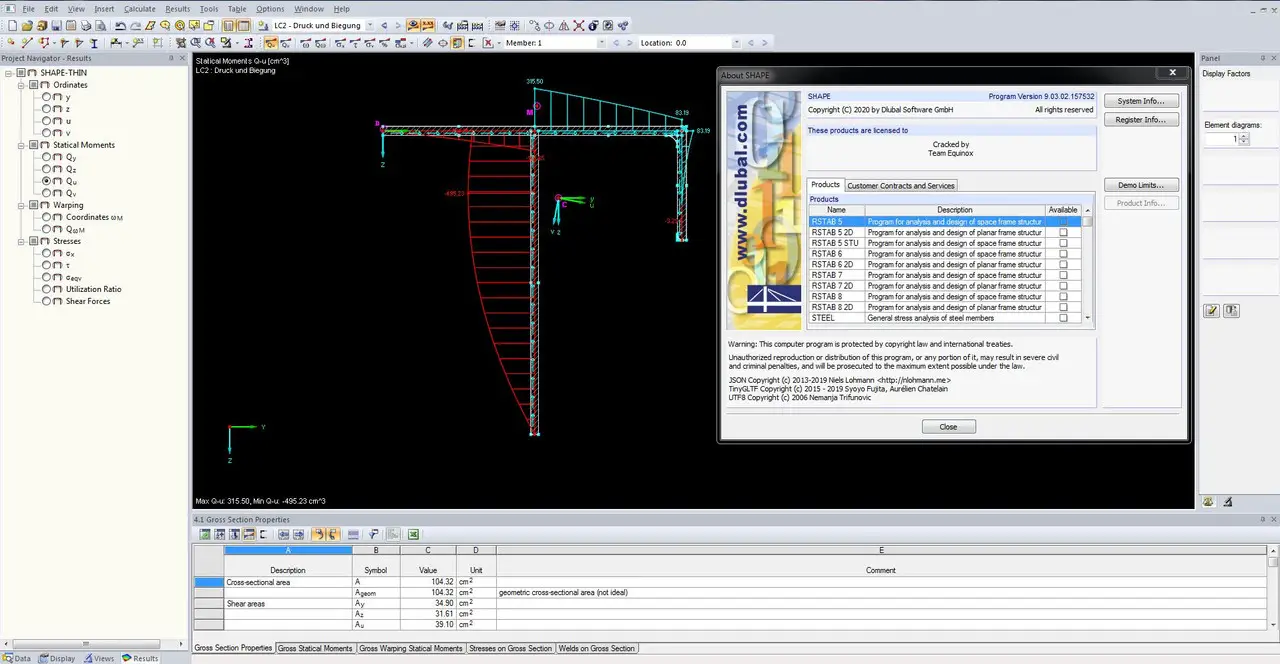
Task: Open the LC2 load case dropdown
Action: pyautogui.click(x=370, y=25)
